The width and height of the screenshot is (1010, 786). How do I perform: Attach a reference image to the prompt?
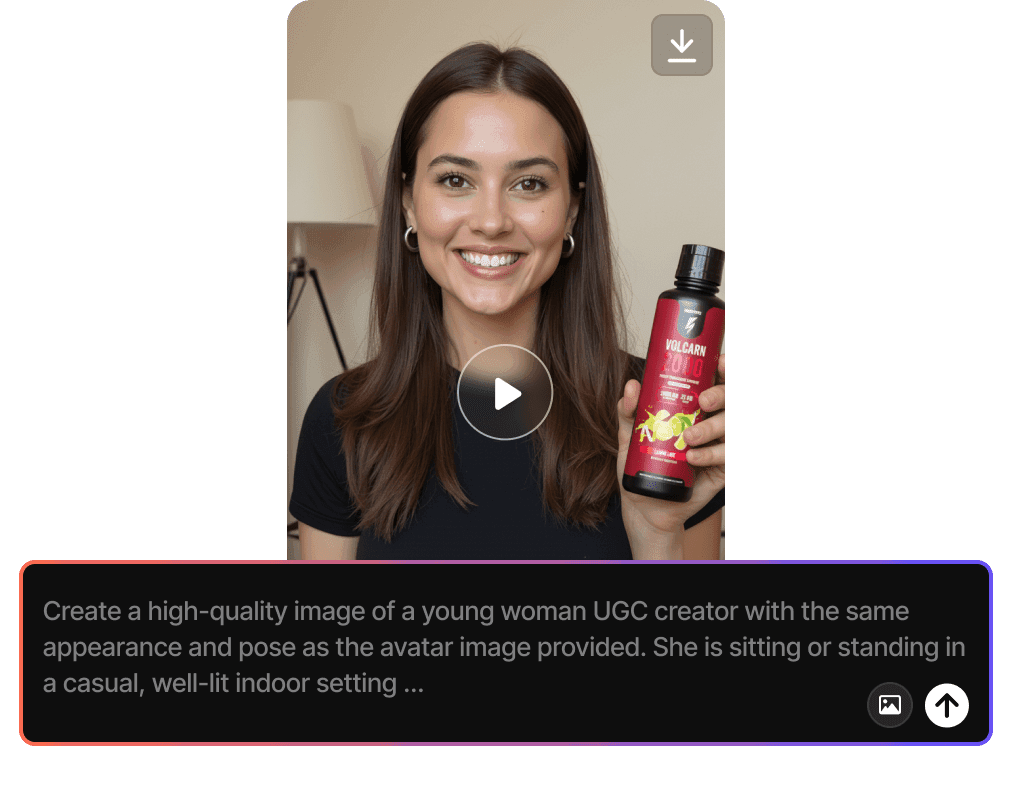pyautogui.click(x=890, y=705)
